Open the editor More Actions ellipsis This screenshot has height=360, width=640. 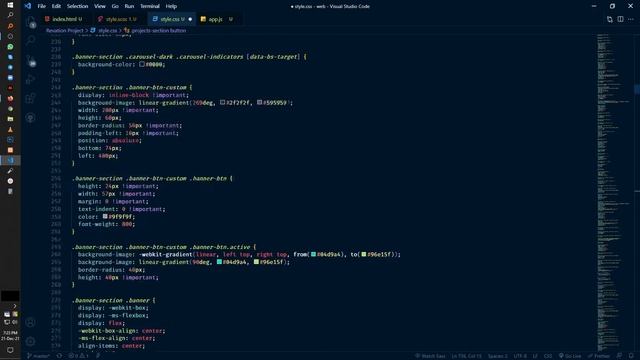pyautogui.click(x=631, y=19)
